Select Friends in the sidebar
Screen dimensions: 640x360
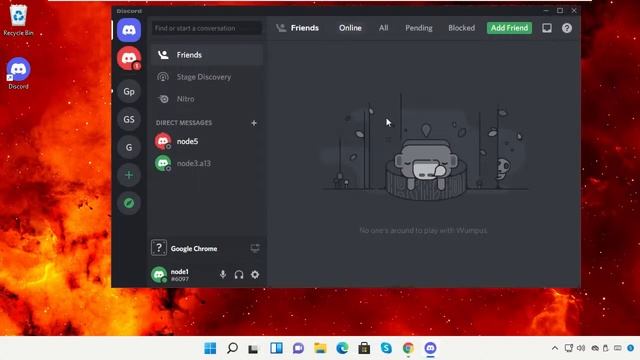207,55
